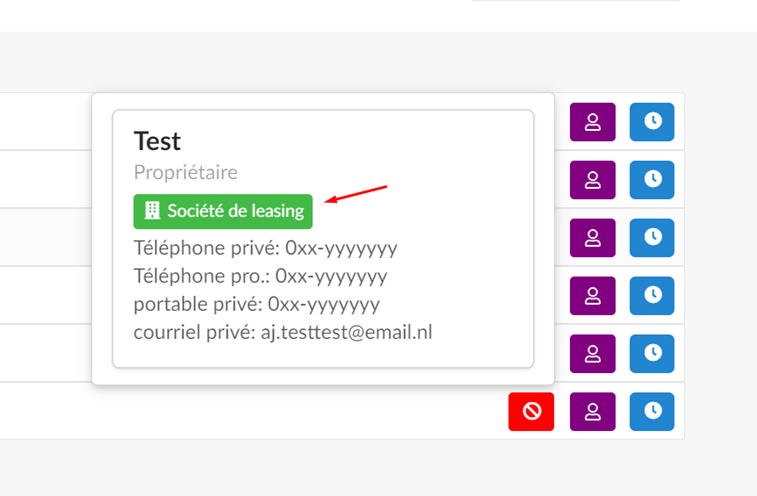
Task: Click the blue clock icon in last row
Action: click(x=652, y=411)
